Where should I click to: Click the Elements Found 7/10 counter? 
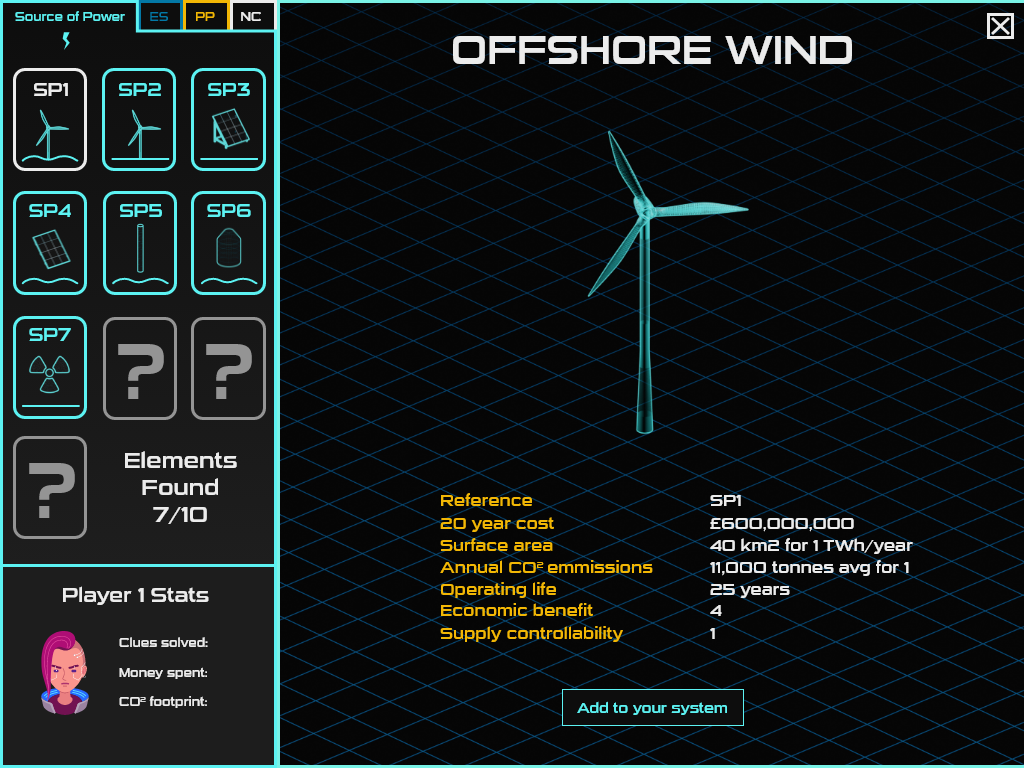click(180, 488)
